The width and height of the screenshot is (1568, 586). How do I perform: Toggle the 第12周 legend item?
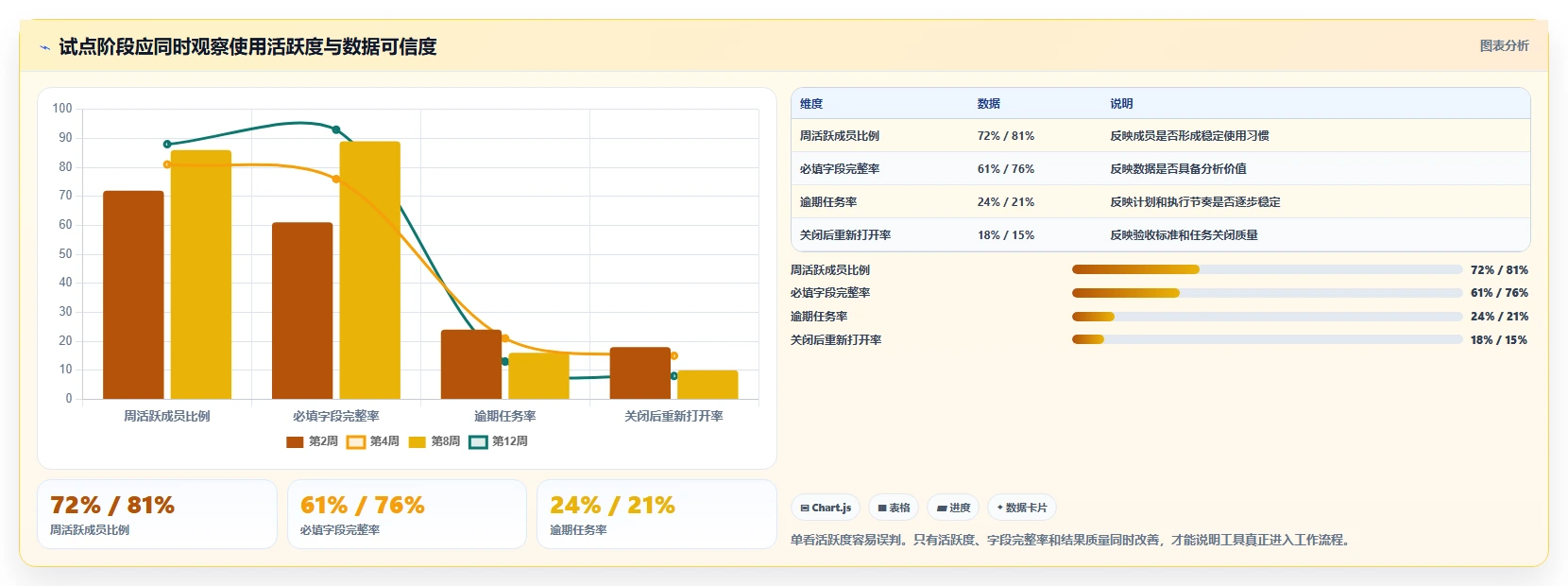coord(498,441)
